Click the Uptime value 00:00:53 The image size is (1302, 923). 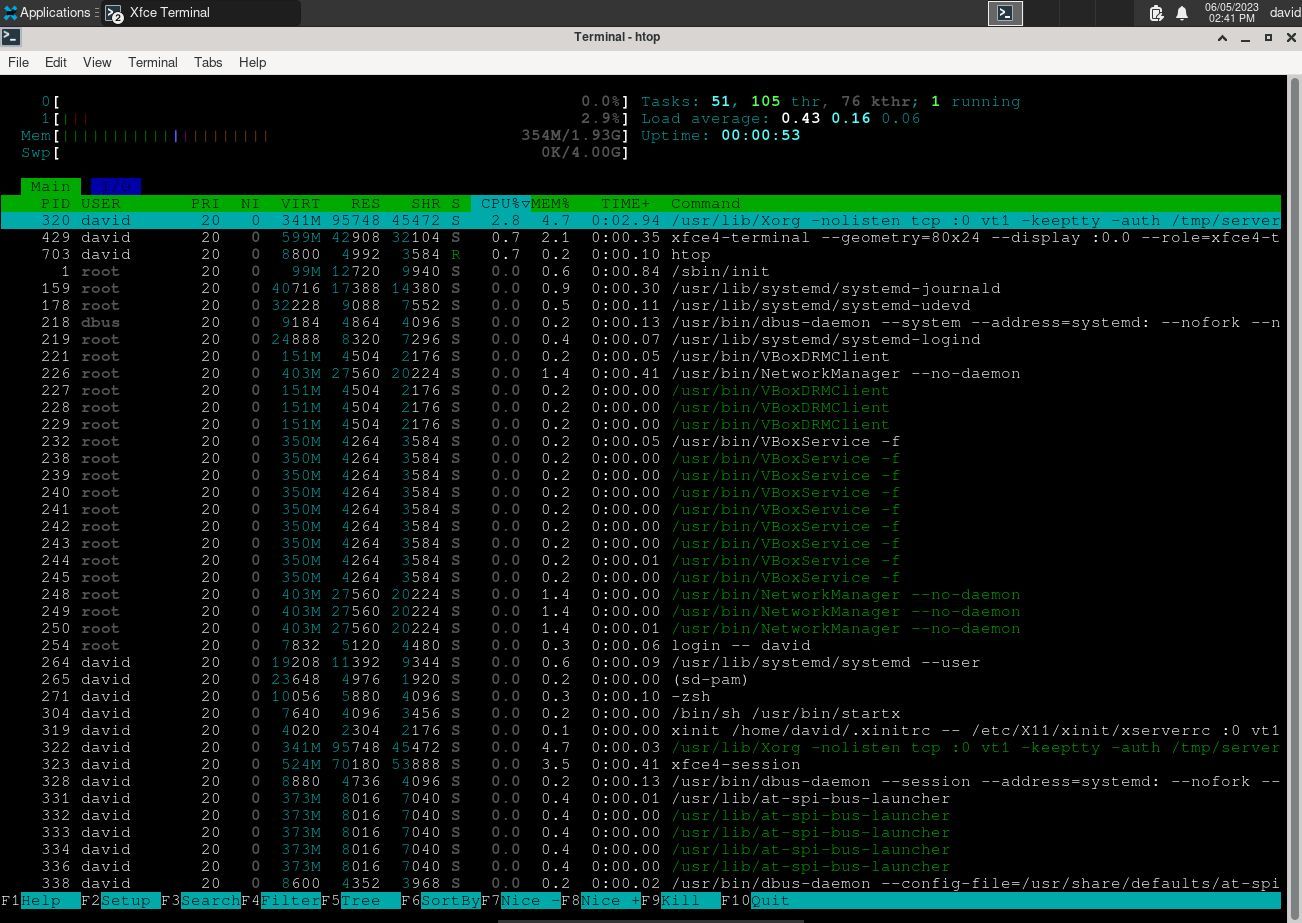coord(761,135)
